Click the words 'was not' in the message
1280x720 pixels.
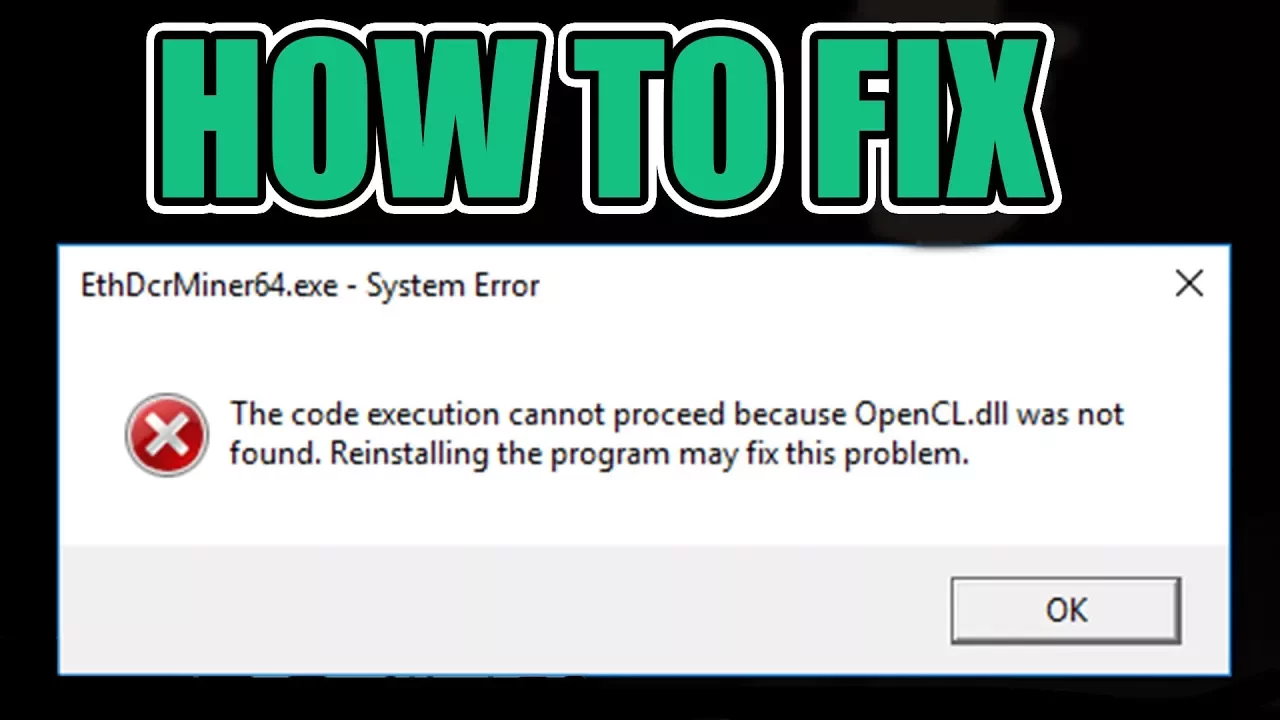coord(1071,414)
